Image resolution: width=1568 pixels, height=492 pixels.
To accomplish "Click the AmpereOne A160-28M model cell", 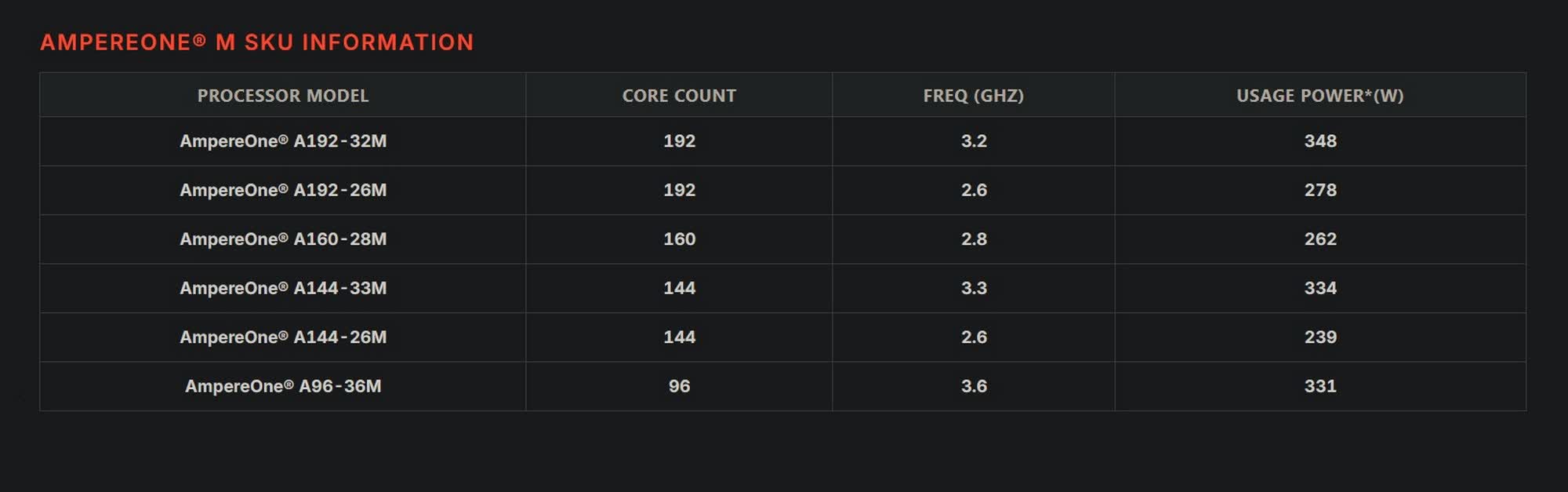I will 283,239.
